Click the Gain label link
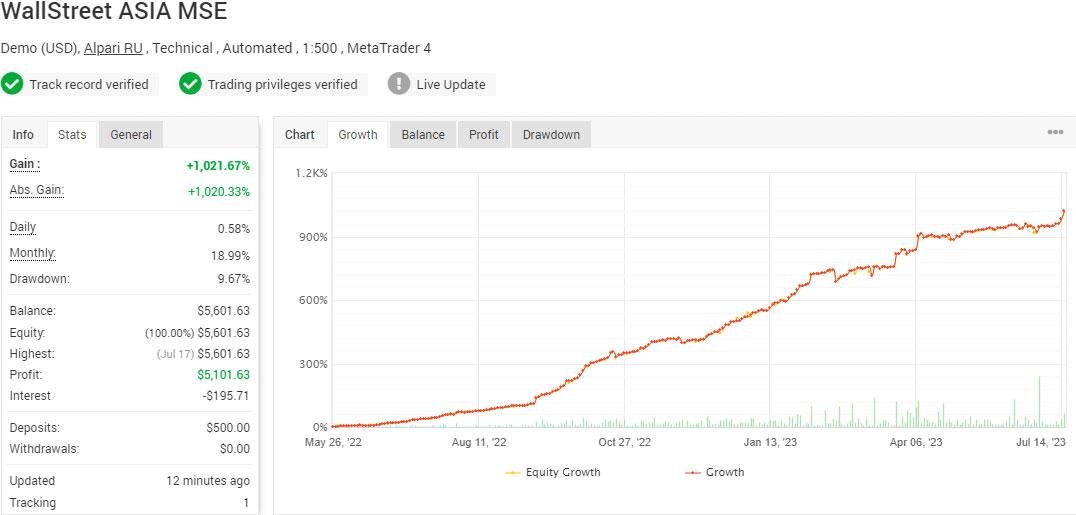This screenshot has width=1076, height=515. click(x=25, y=164)
